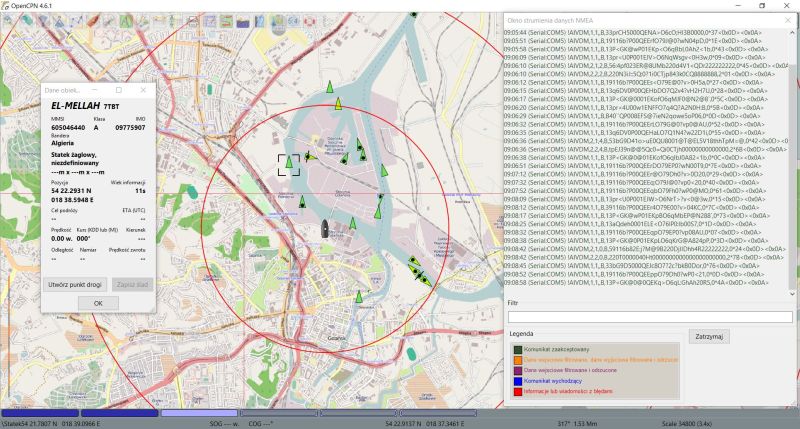Click the purple legend color swatch
The width and height of the screenshot is (800, 429).
[x=518, y=371]
